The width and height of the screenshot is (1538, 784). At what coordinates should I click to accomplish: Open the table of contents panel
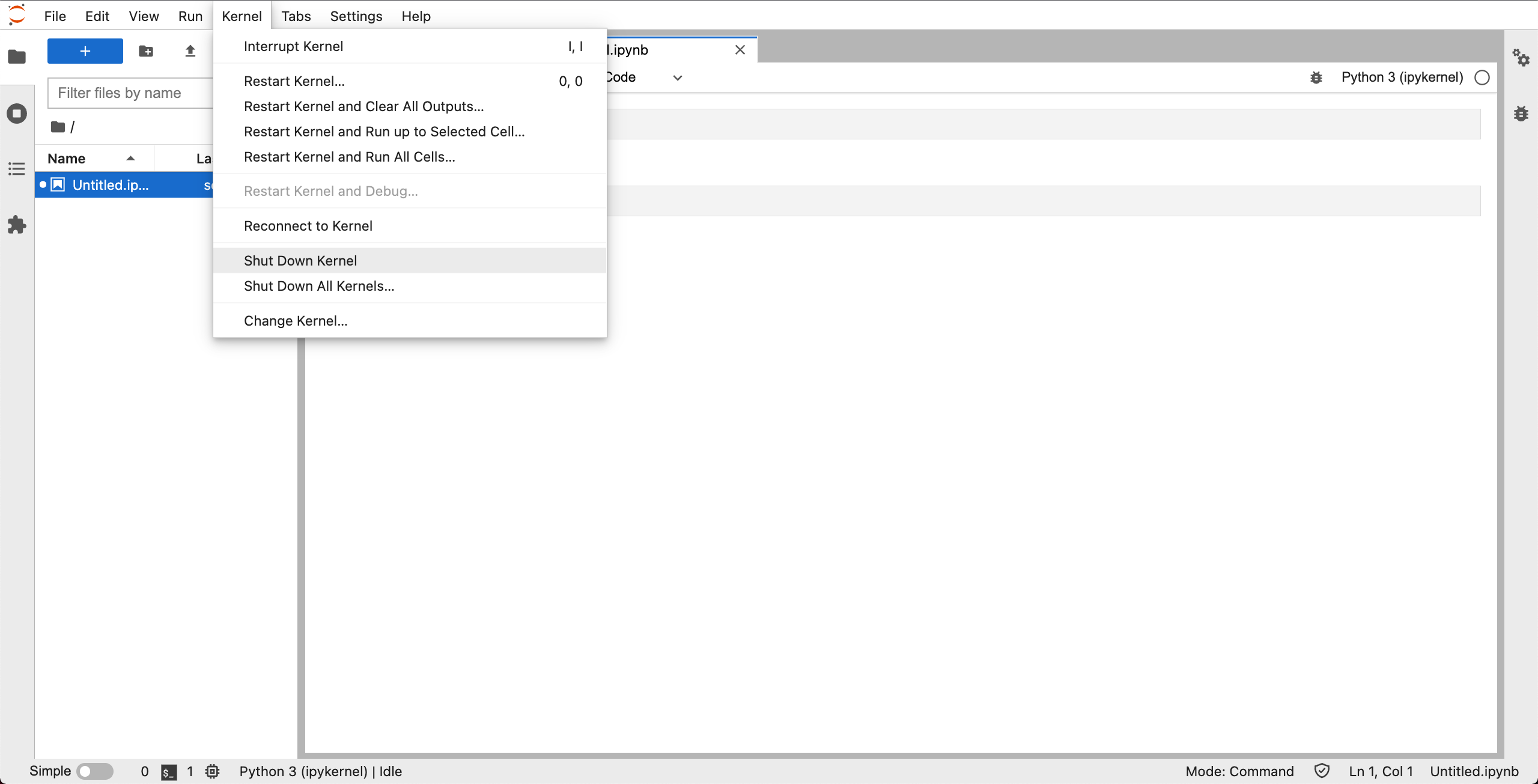tap(16, 169)
